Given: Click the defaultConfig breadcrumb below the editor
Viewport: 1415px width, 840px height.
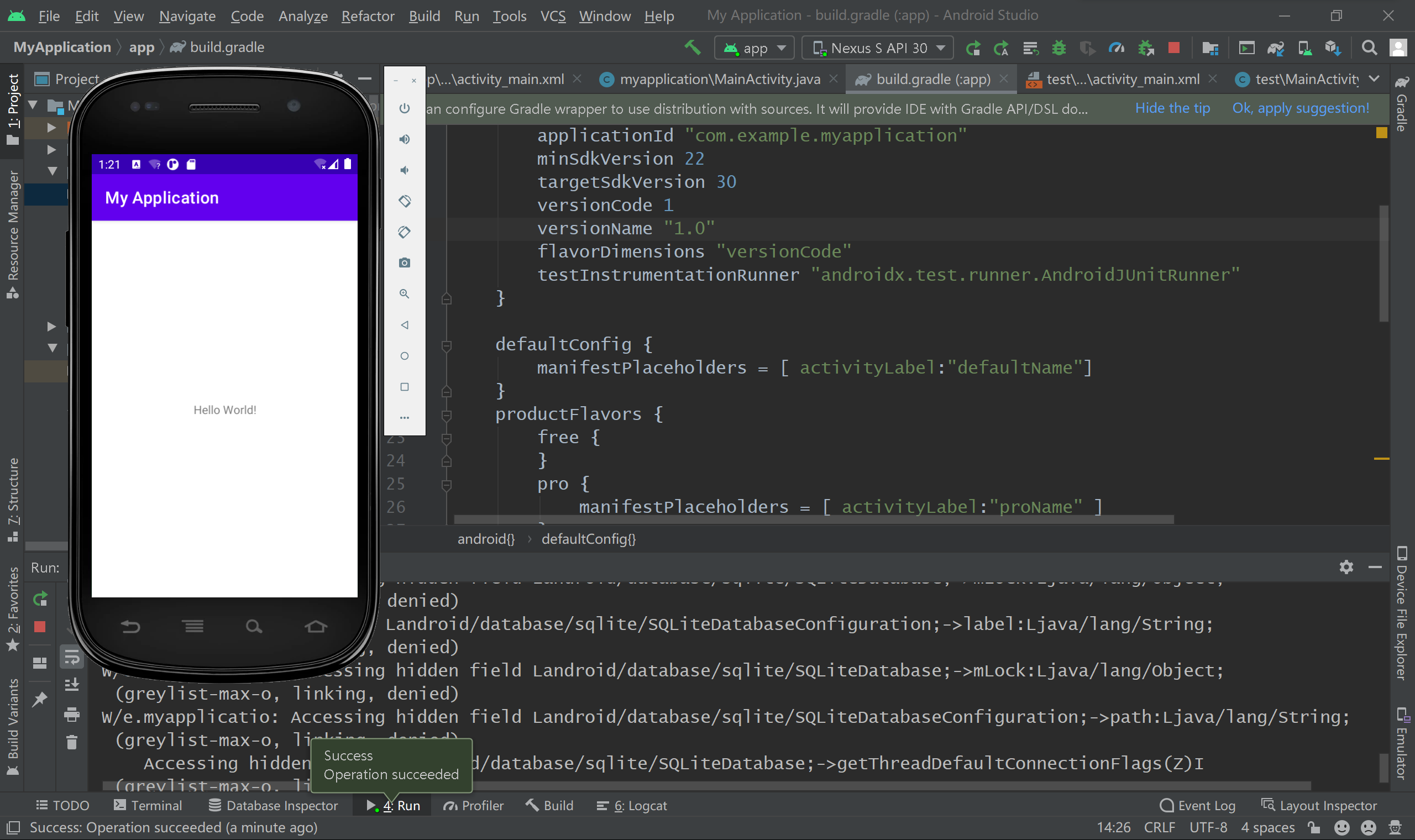Looking at the screenshot, I should (589, 538).
